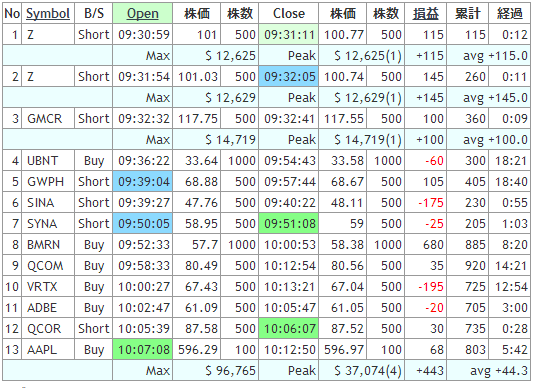Viewport: 536px width, 388px height.
Task: Select green close time 10:06:07
Action: pos(289,329)
